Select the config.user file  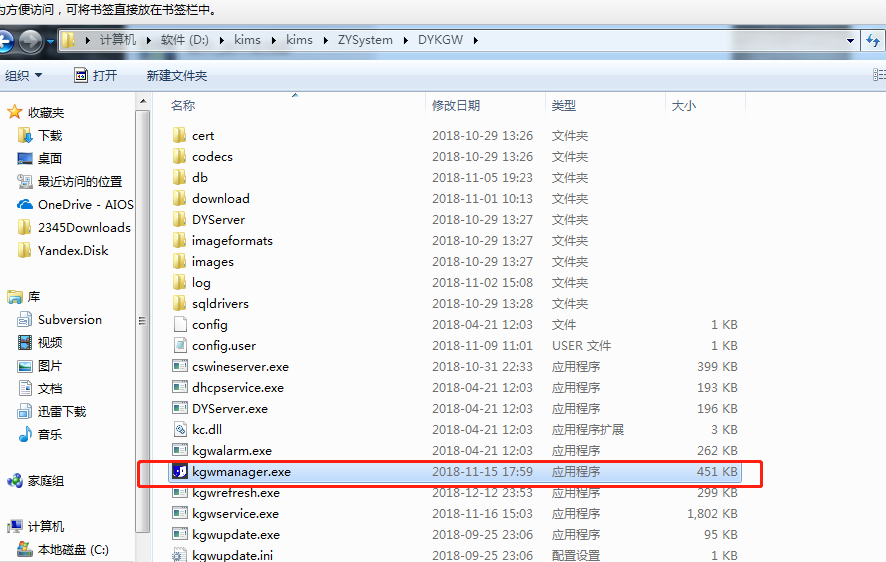click(224, 346)
